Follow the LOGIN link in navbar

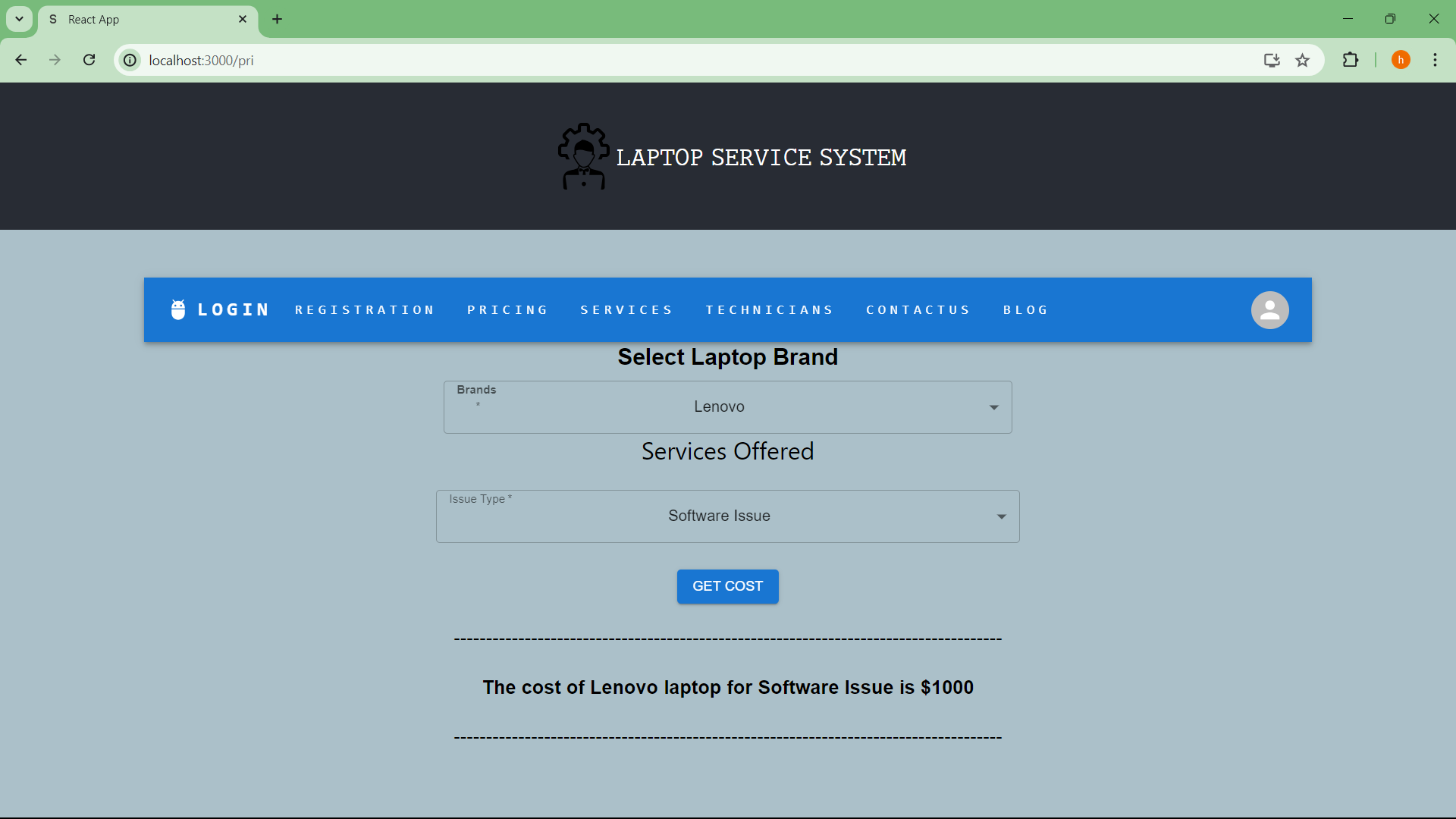coord(233,310)
